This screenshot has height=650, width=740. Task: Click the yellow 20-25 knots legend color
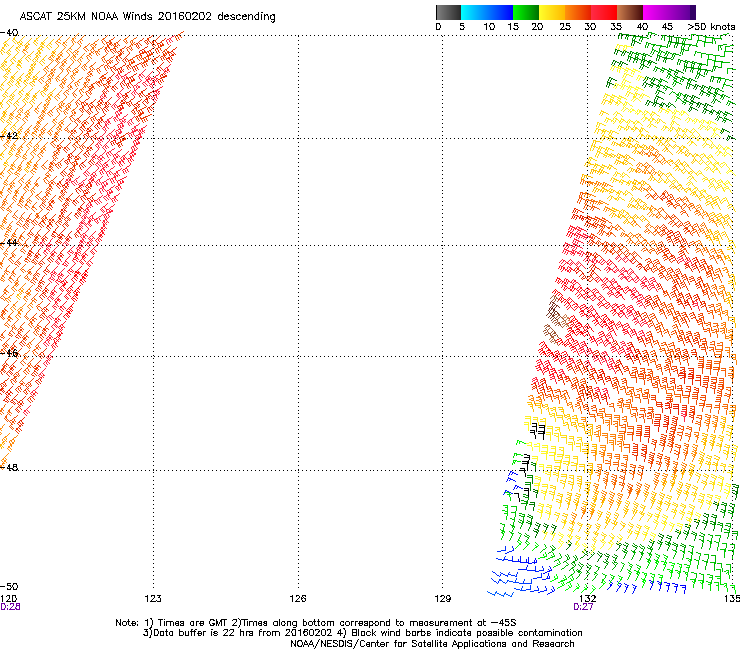pyautogui.click(x=551, y=12)
